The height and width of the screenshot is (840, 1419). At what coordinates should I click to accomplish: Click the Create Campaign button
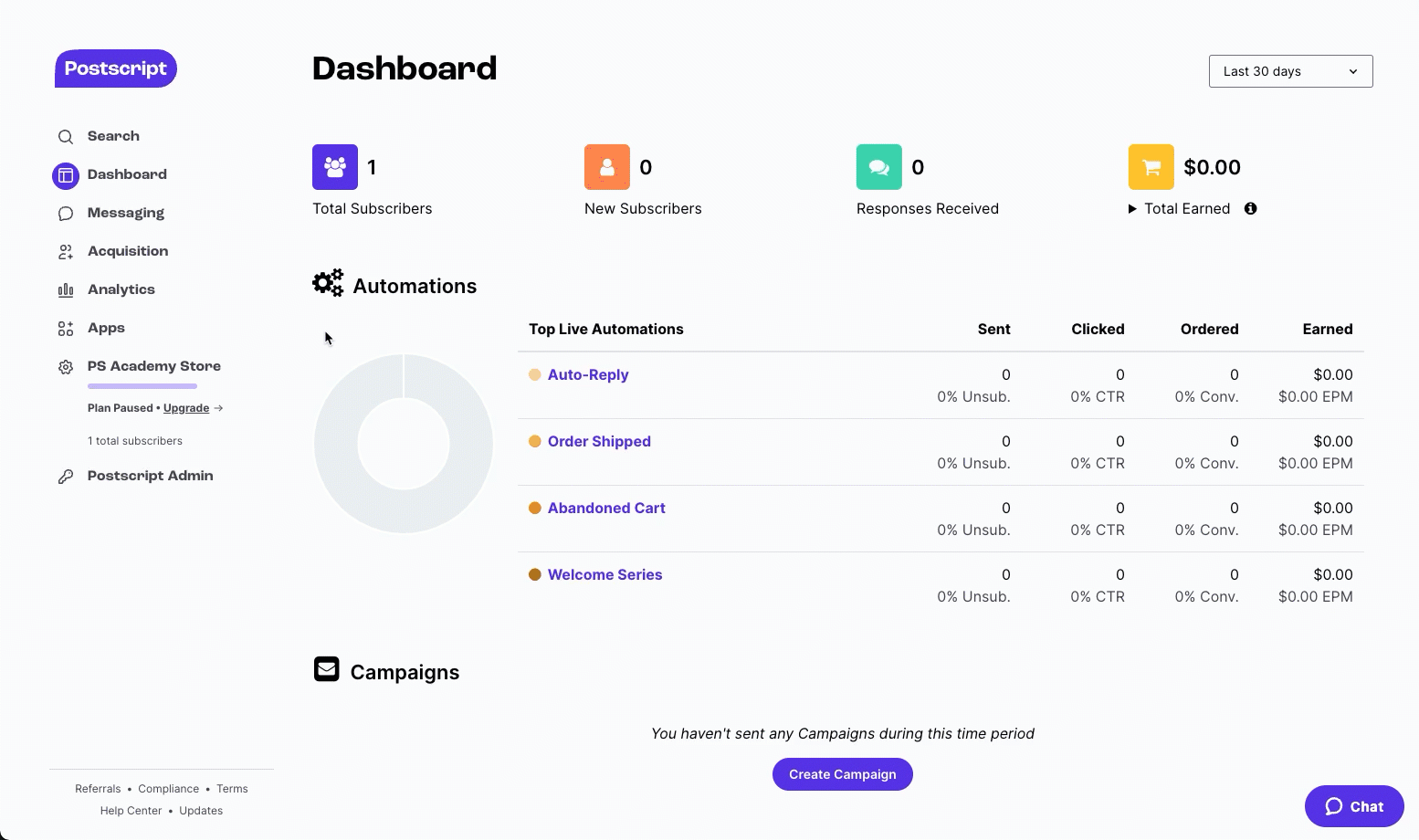[843, 774]
